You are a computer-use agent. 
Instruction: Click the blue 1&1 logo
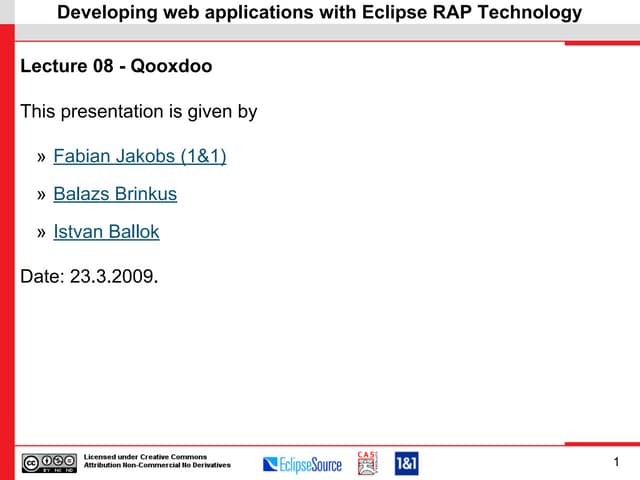pyautogui.click(x=406, y=463)
